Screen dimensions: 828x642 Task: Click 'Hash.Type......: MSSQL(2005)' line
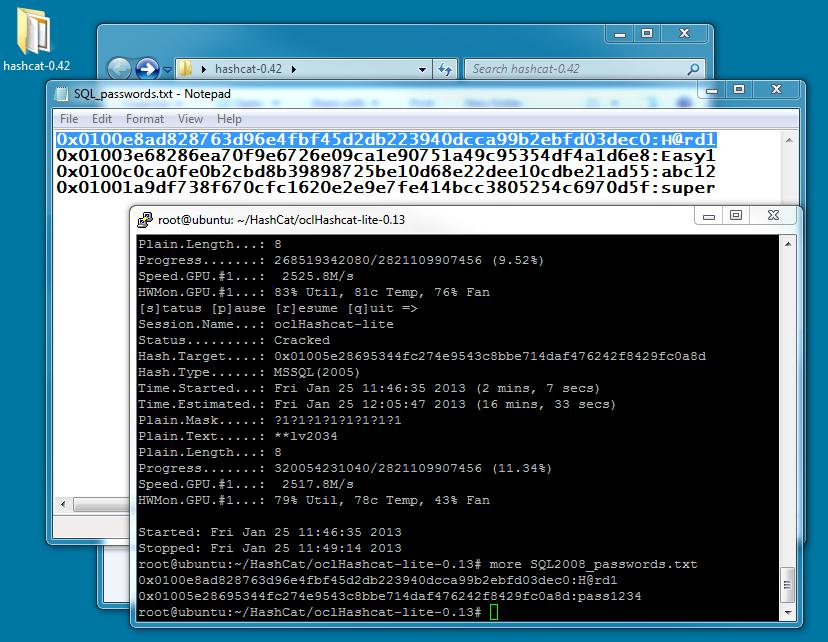tap(249, 372)
